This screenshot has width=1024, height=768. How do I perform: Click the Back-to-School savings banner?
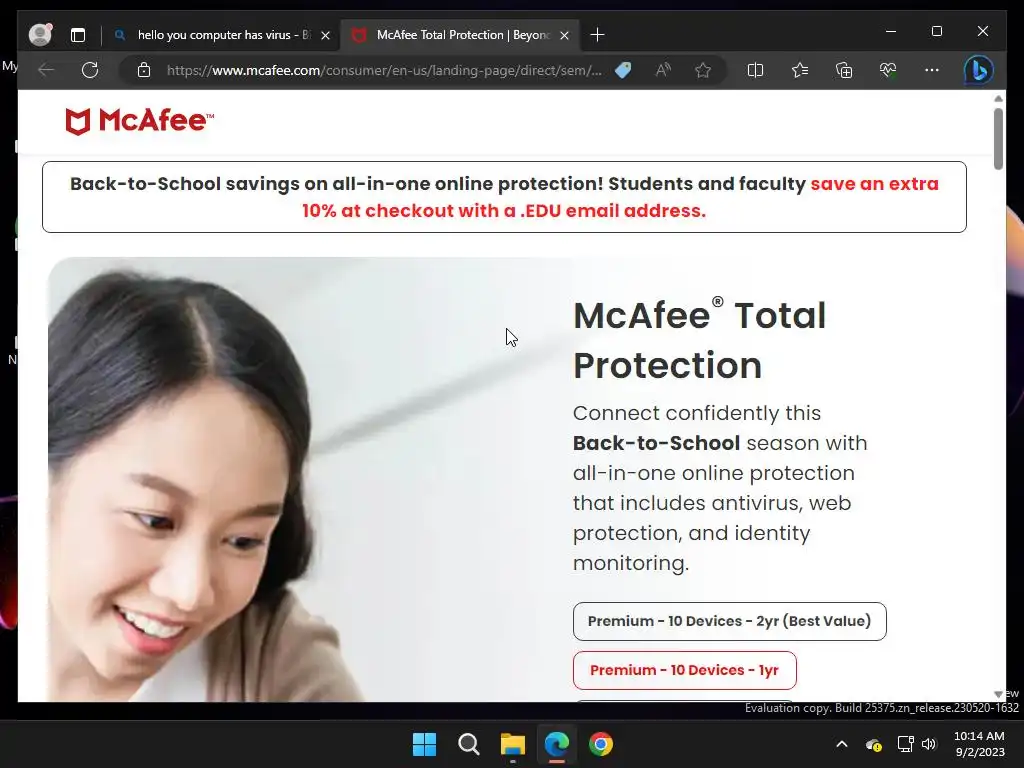click(504, 197)
